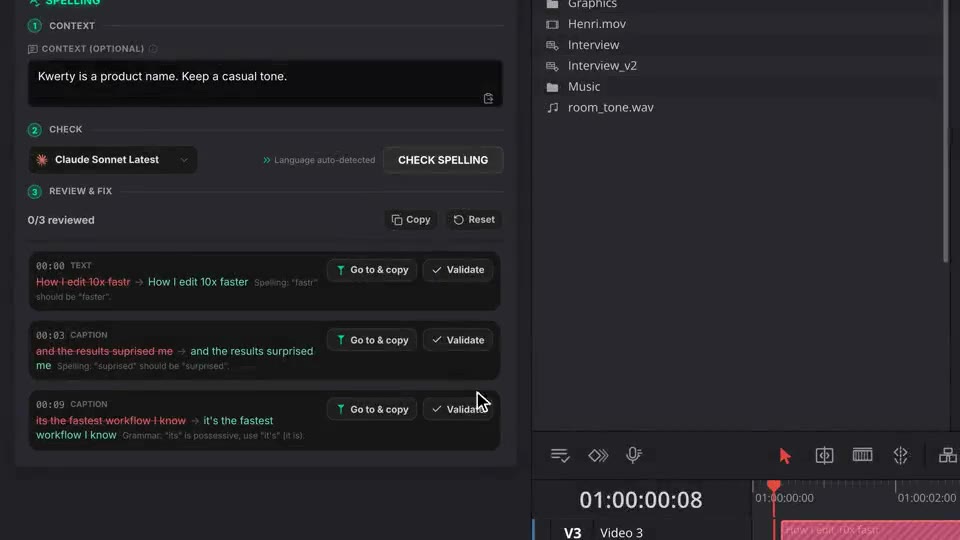
Task: Select the dynamic trim tool icon
Action: 862,455
